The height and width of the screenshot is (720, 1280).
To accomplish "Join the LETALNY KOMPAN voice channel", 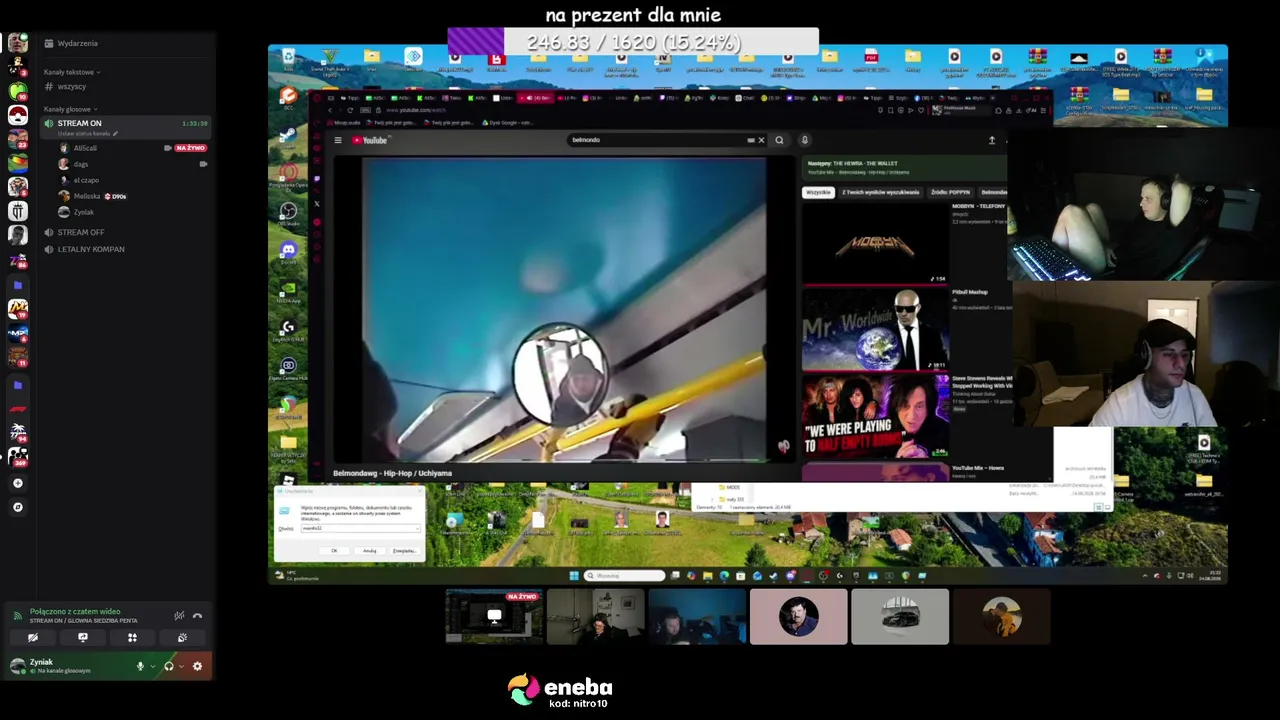I will [90, 249].
